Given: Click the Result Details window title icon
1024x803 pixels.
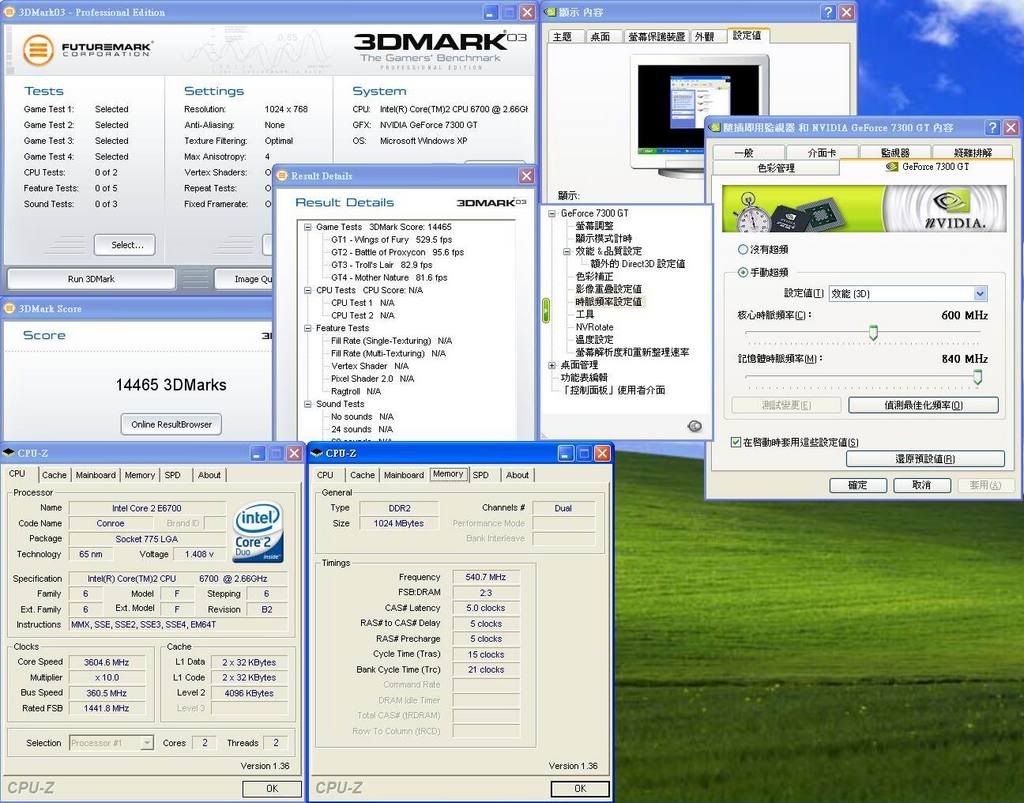Looking at the screenshot, I should coord(282,176).
